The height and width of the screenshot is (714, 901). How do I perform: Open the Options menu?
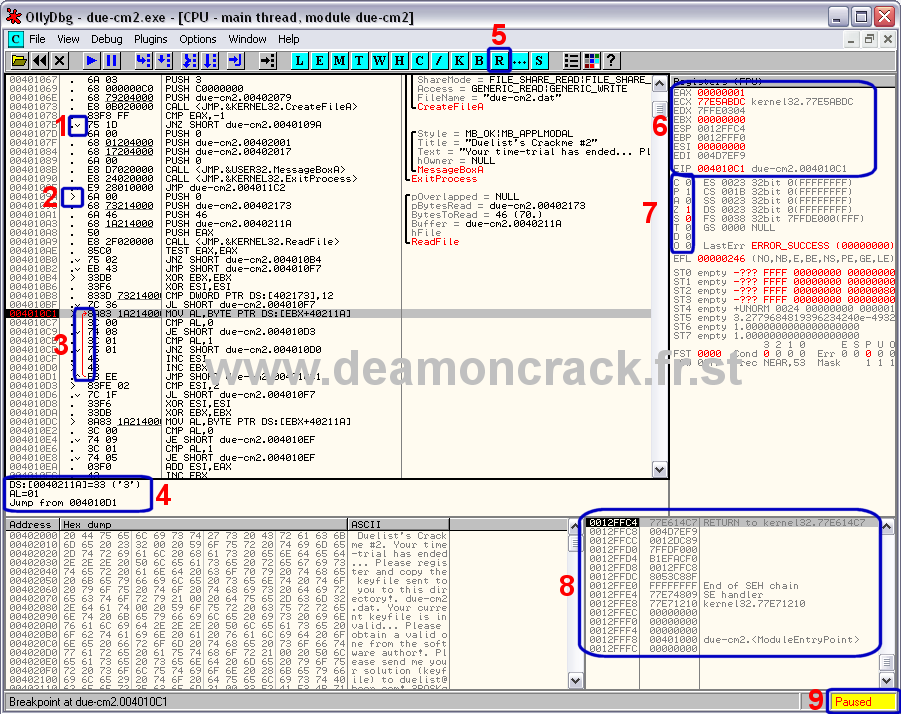[x=198, y=39]
